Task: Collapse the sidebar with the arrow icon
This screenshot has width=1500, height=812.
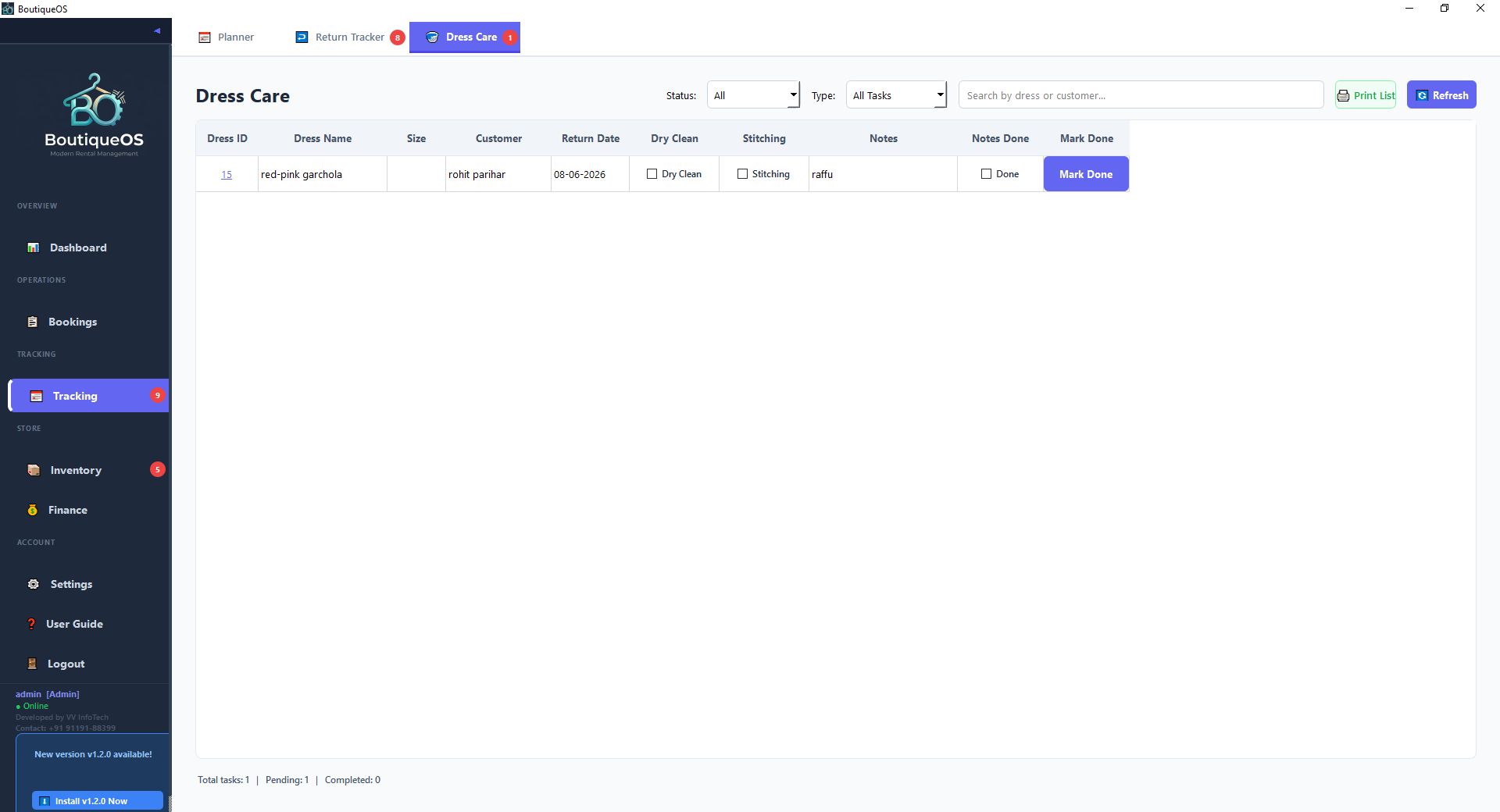Action: 157,31
